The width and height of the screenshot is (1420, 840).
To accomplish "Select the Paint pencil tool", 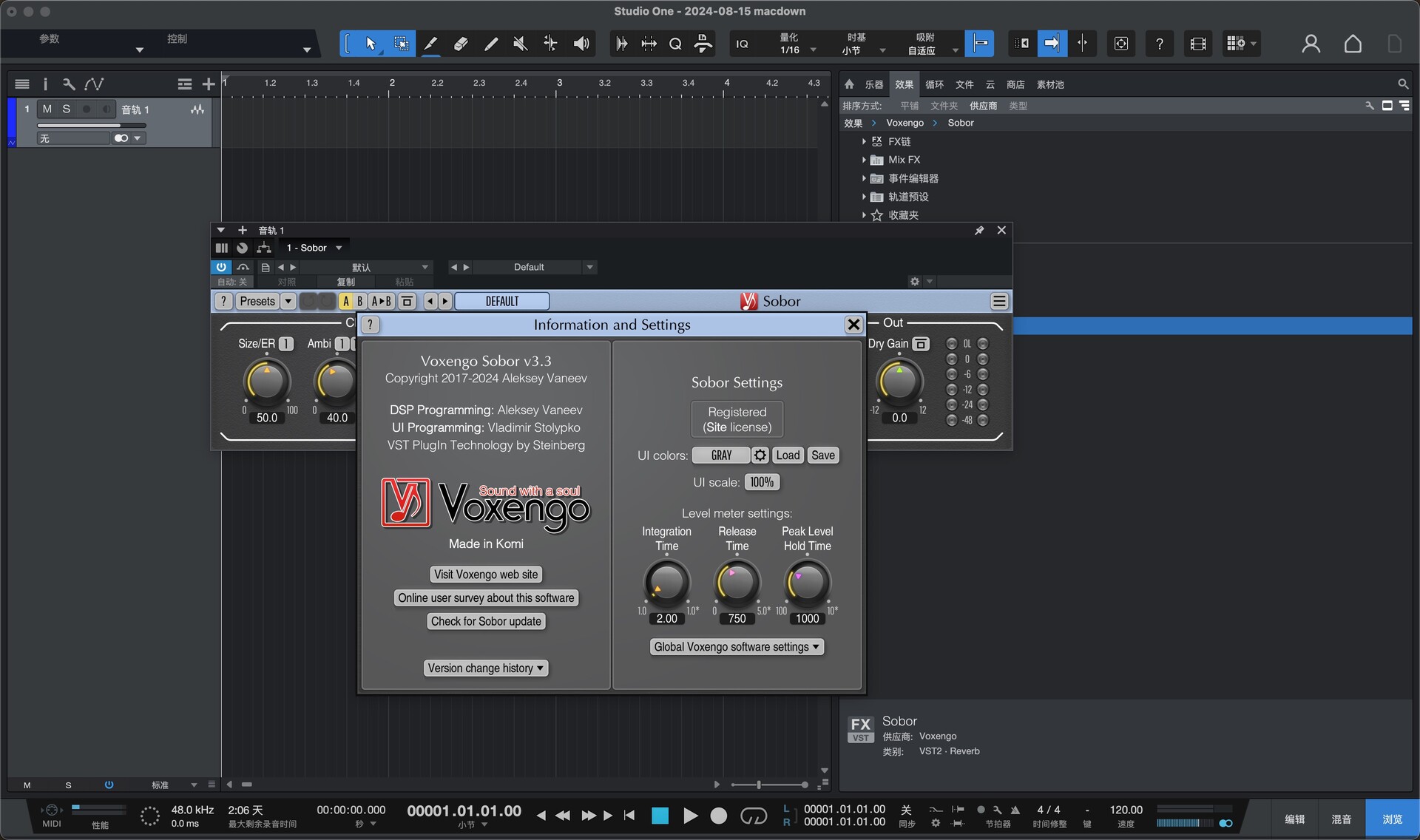I will click(x=490, y=44).
